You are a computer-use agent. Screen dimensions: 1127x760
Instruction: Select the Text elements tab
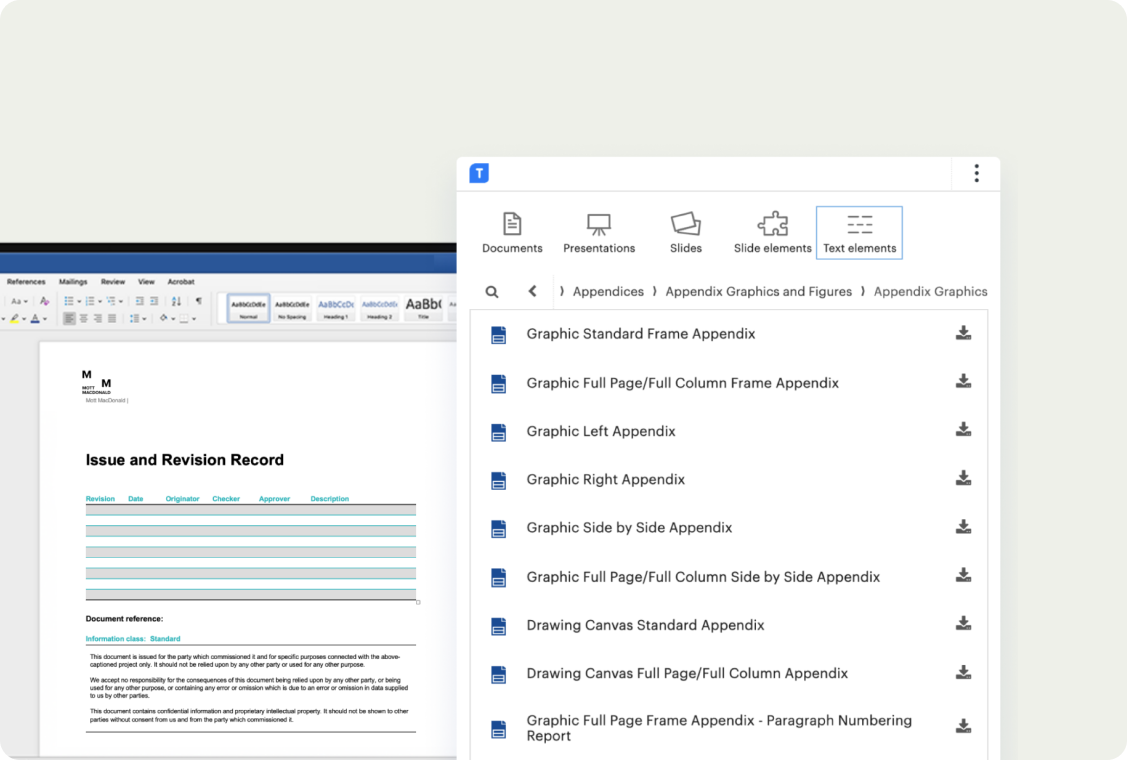pos(859,233)
